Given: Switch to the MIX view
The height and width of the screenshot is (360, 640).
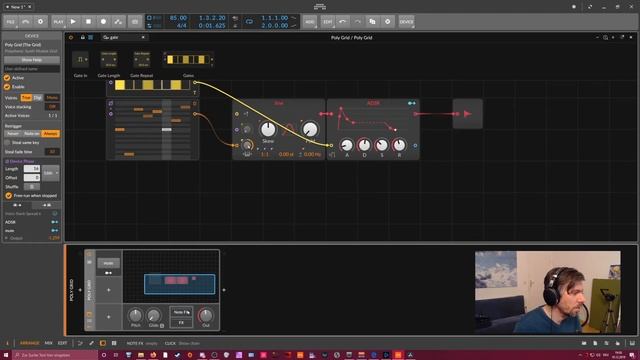Looking at the screenshot, I should click(x=49, y=343).
